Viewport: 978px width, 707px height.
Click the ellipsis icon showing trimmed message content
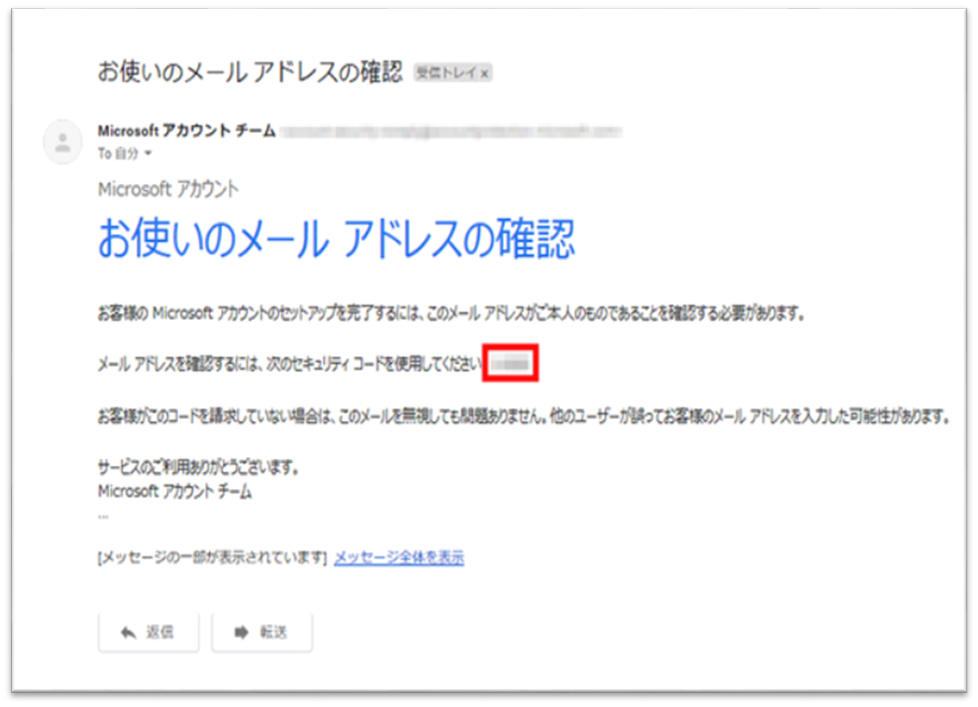coord(101,515)
